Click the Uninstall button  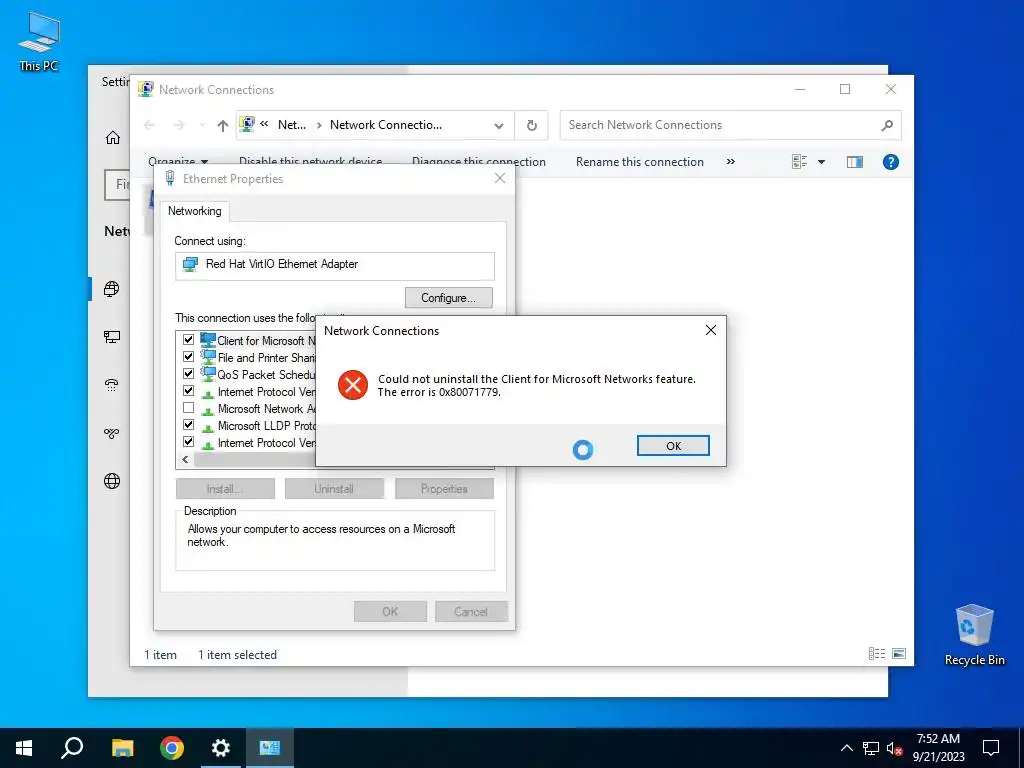334,488
